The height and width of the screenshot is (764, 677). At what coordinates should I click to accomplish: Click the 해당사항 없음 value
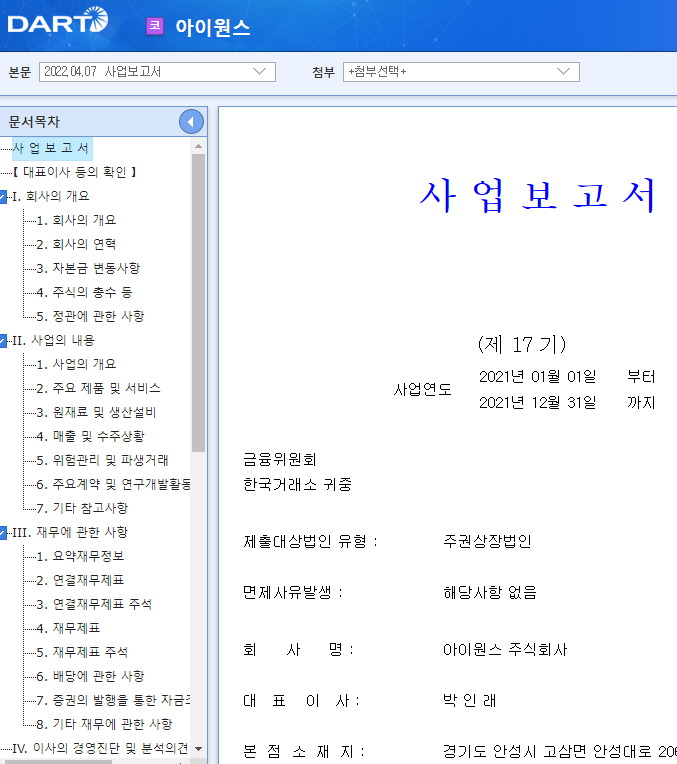490,592
